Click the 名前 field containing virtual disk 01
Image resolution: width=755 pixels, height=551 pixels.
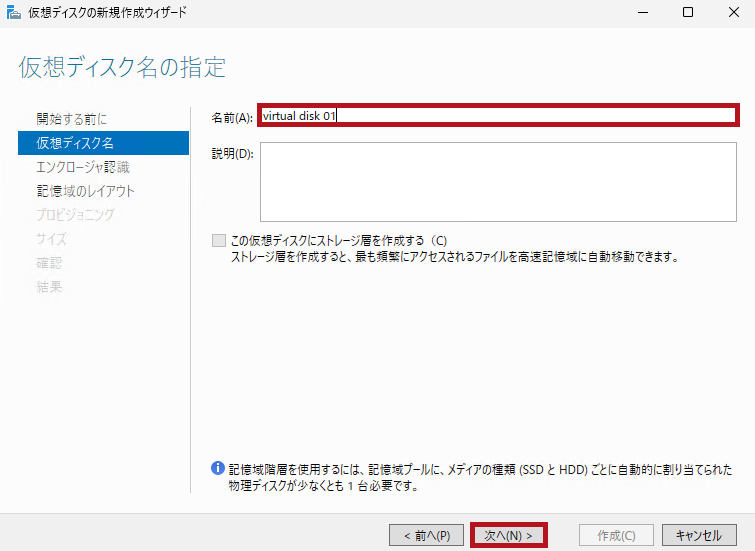[x=497, y=116]
